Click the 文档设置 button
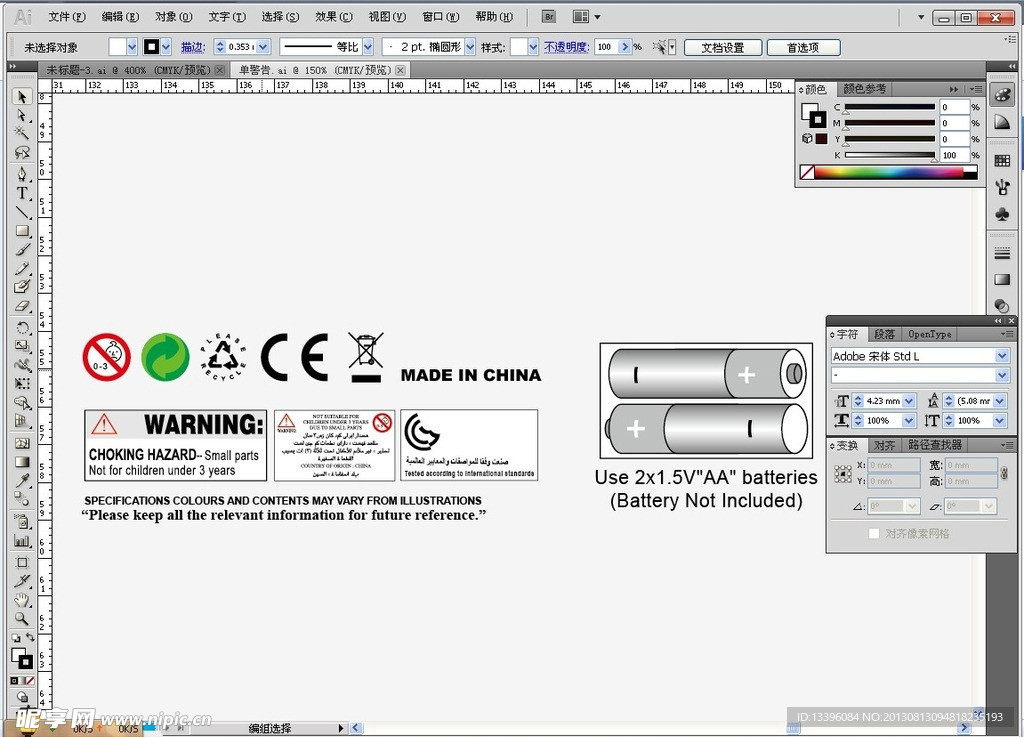The width and height of the screenshot is (1024, 737). pos(722,47)
